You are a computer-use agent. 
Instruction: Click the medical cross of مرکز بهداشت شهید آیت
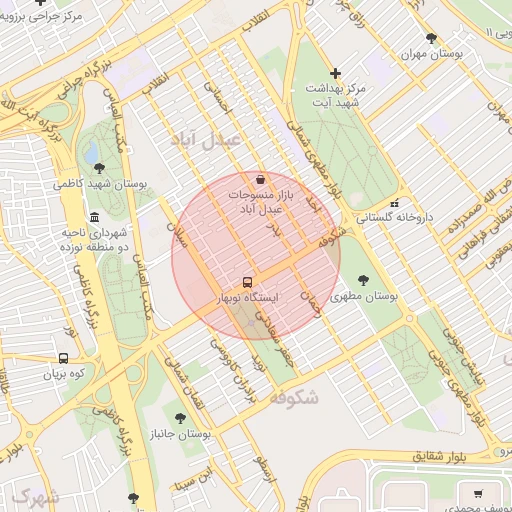click(335, 73)
